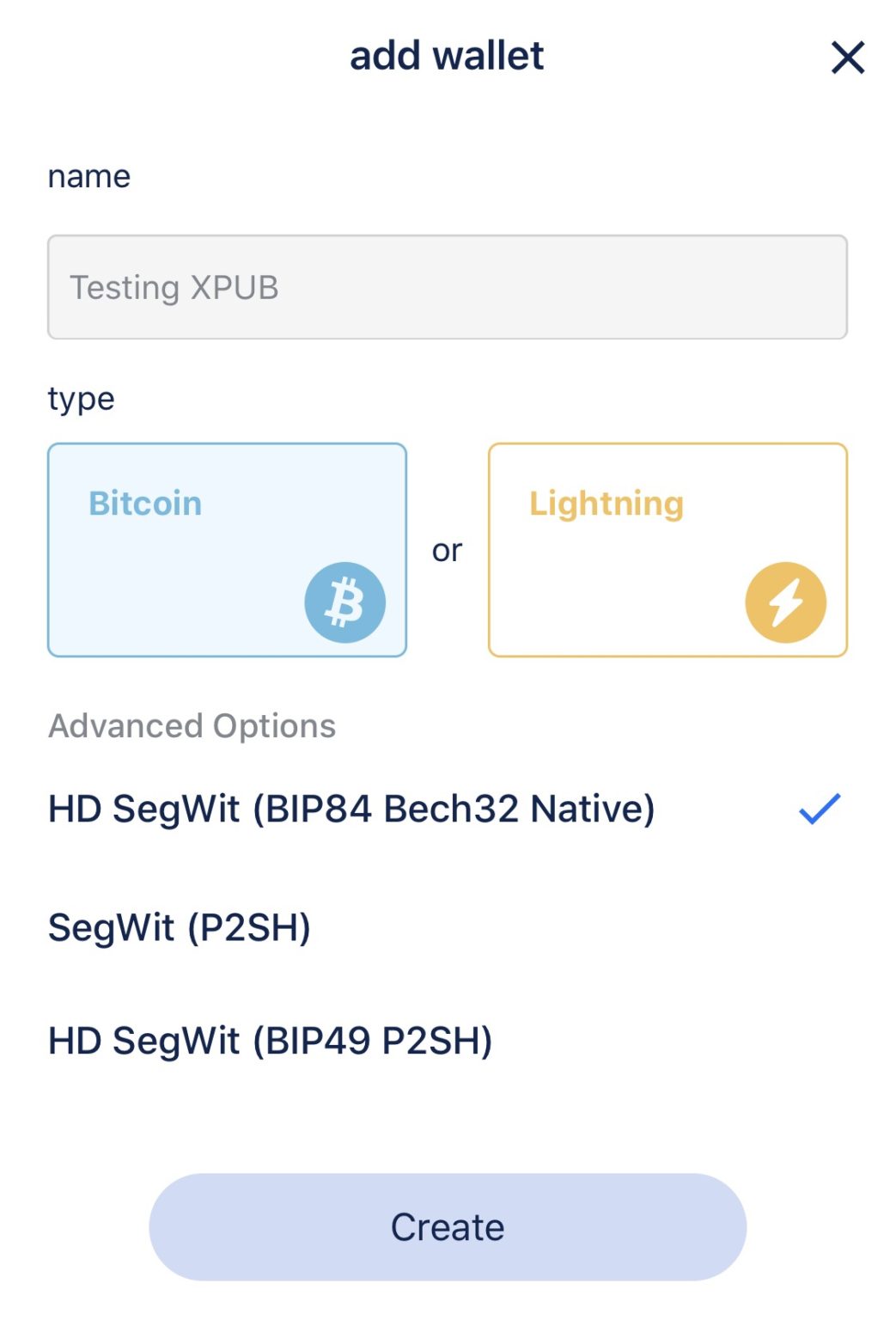Click the type section header
The height and width of the screenshot is (1320, 896).
(80, 397)
